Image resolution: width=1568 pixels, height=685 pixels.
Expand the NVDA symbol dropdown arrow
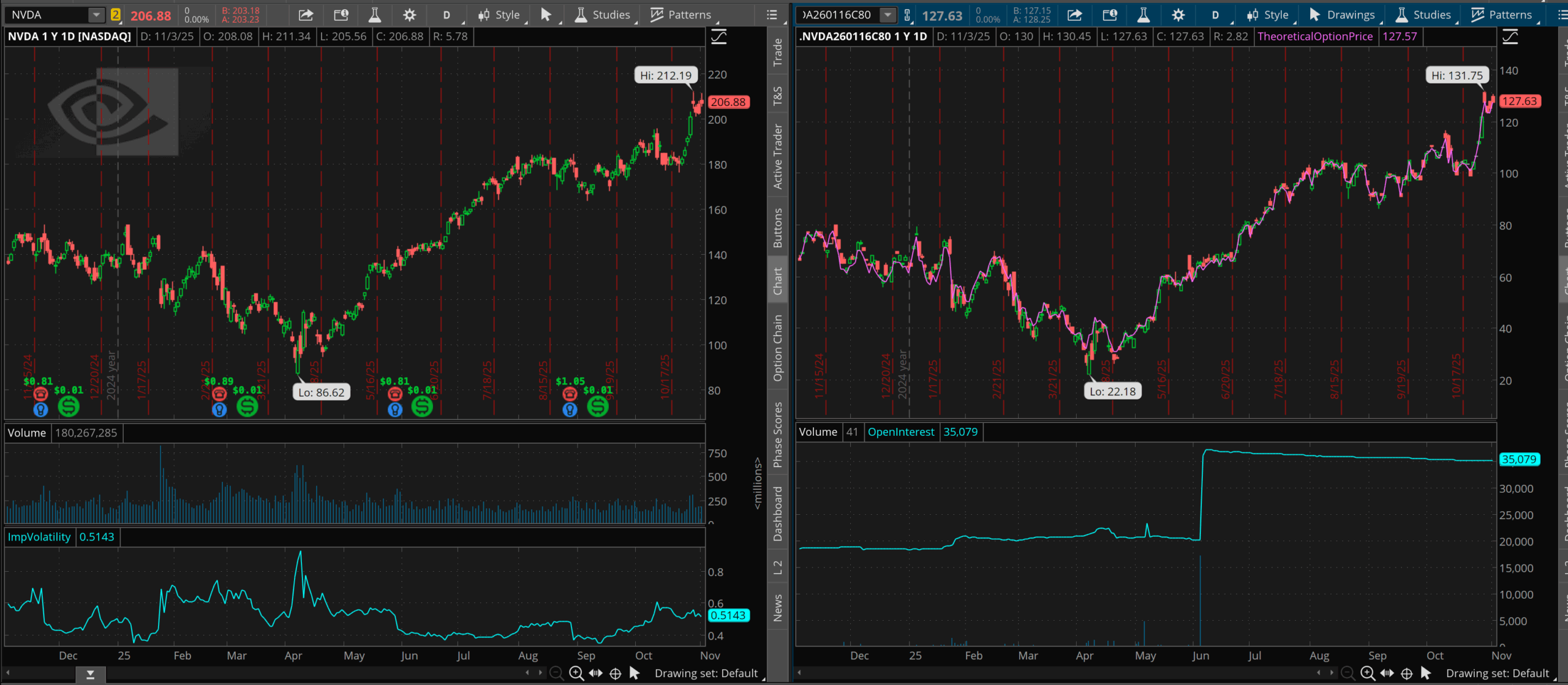tap(96, 15)
